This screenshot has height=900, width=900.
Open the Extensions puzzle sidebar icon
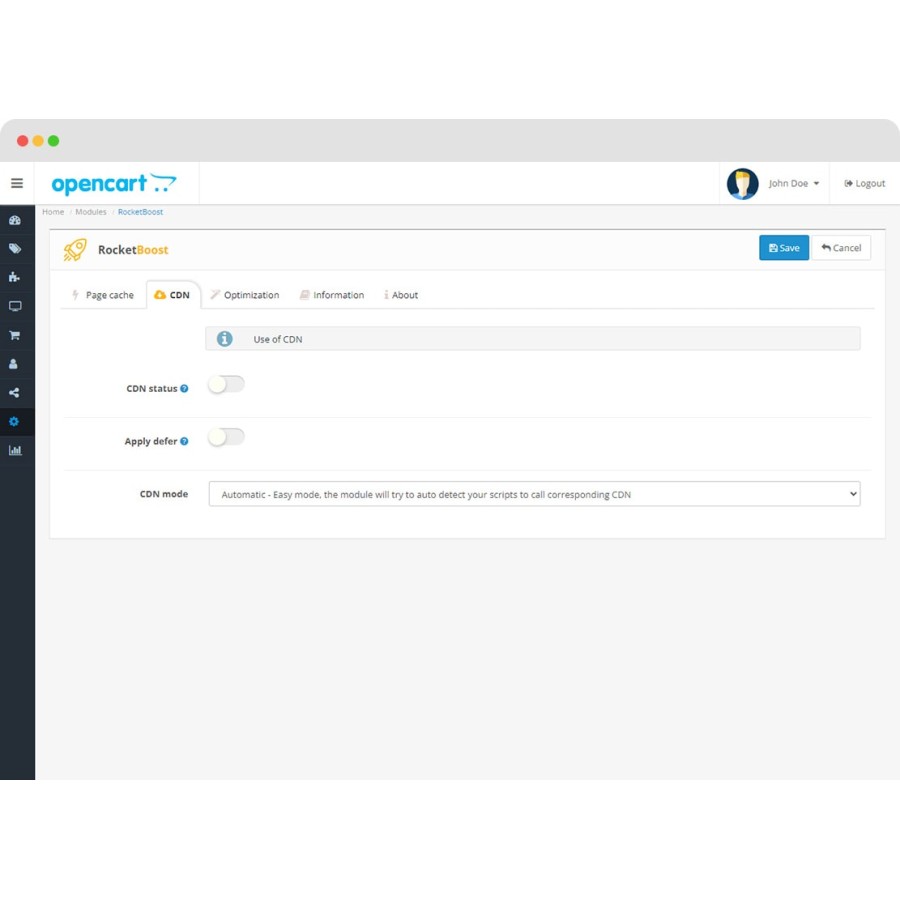click(x=15, y=277)
